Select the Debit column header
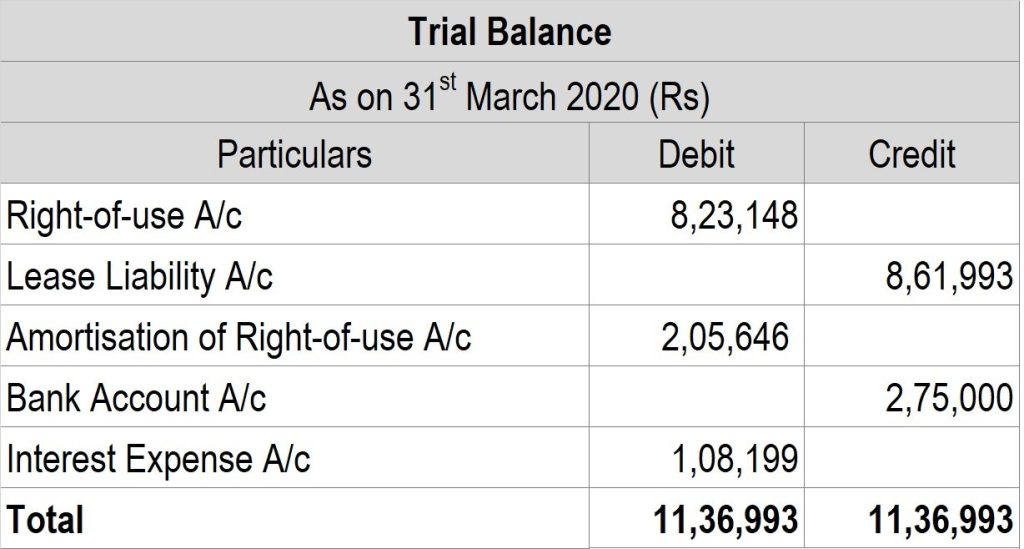 [x=696, y=154]
